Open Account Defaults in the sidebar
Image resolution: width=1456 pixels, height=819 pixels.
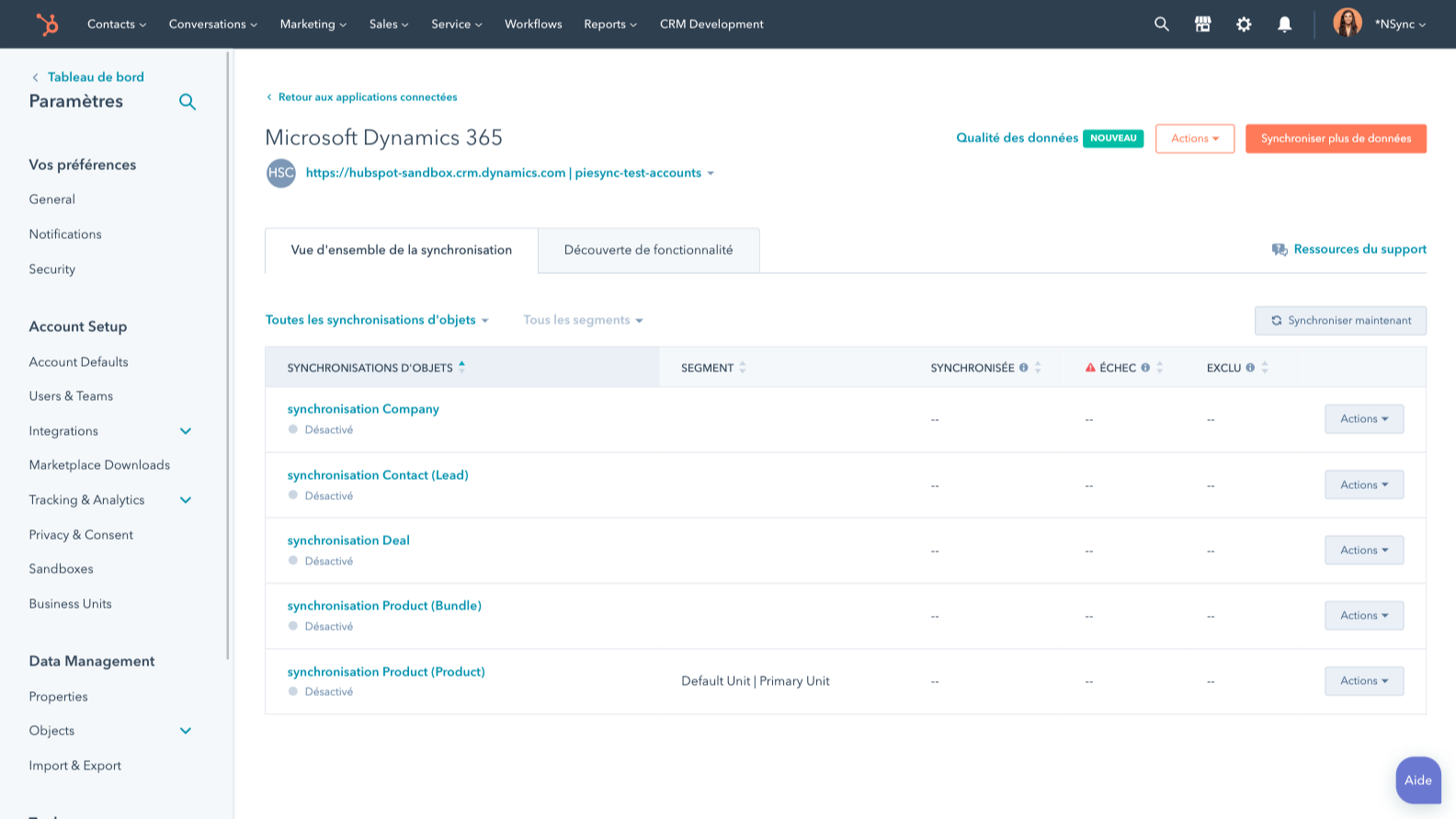click(78, 362)
